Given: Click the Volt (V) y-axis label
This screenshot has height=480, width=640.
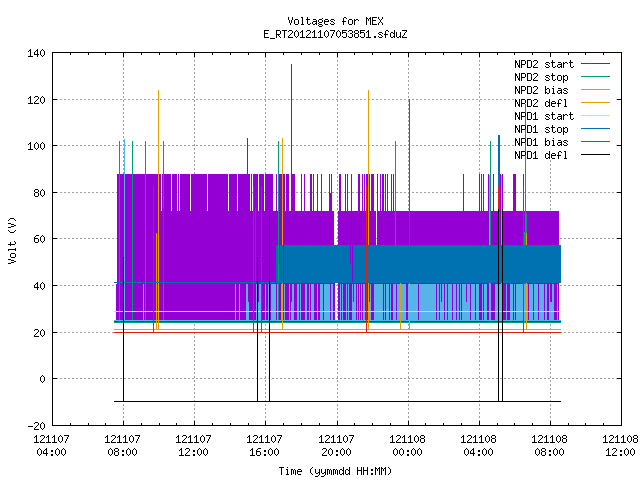Looking at the screenshot, I should [x=13, y=240].
